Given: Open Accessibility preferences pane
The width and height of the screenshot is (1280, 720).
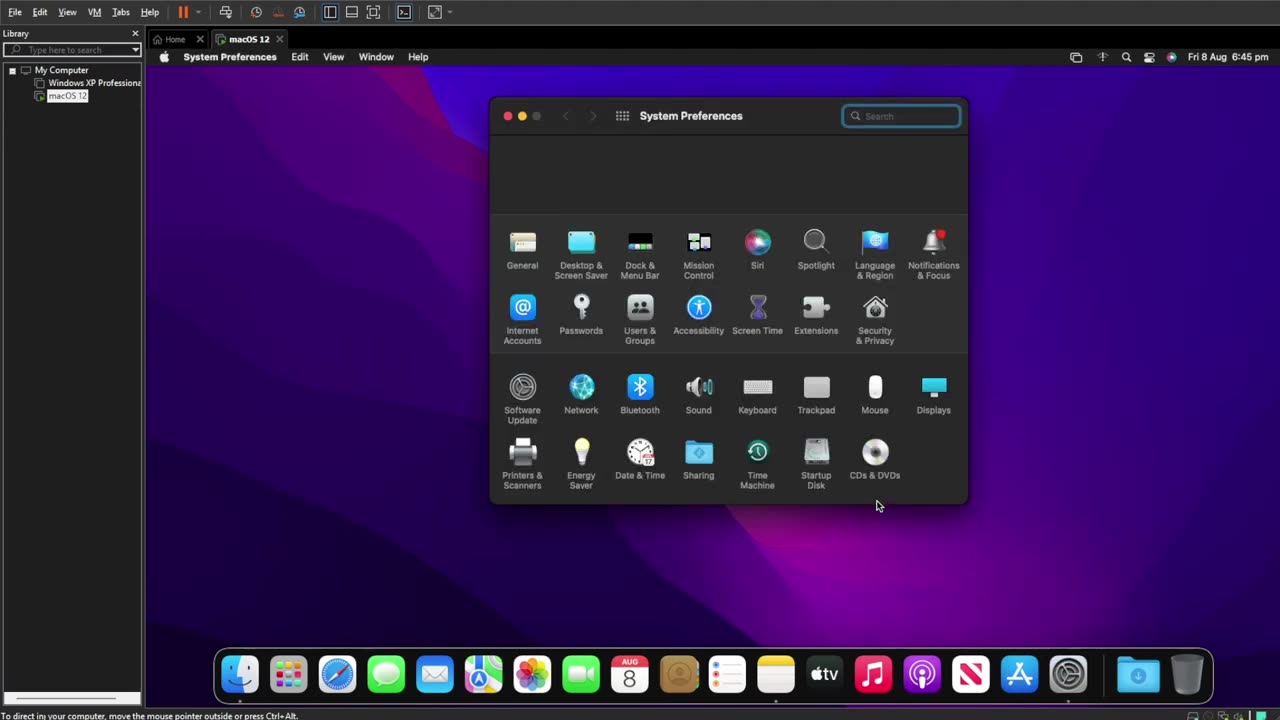Looking at the screenshot, I should coord(699,316).
